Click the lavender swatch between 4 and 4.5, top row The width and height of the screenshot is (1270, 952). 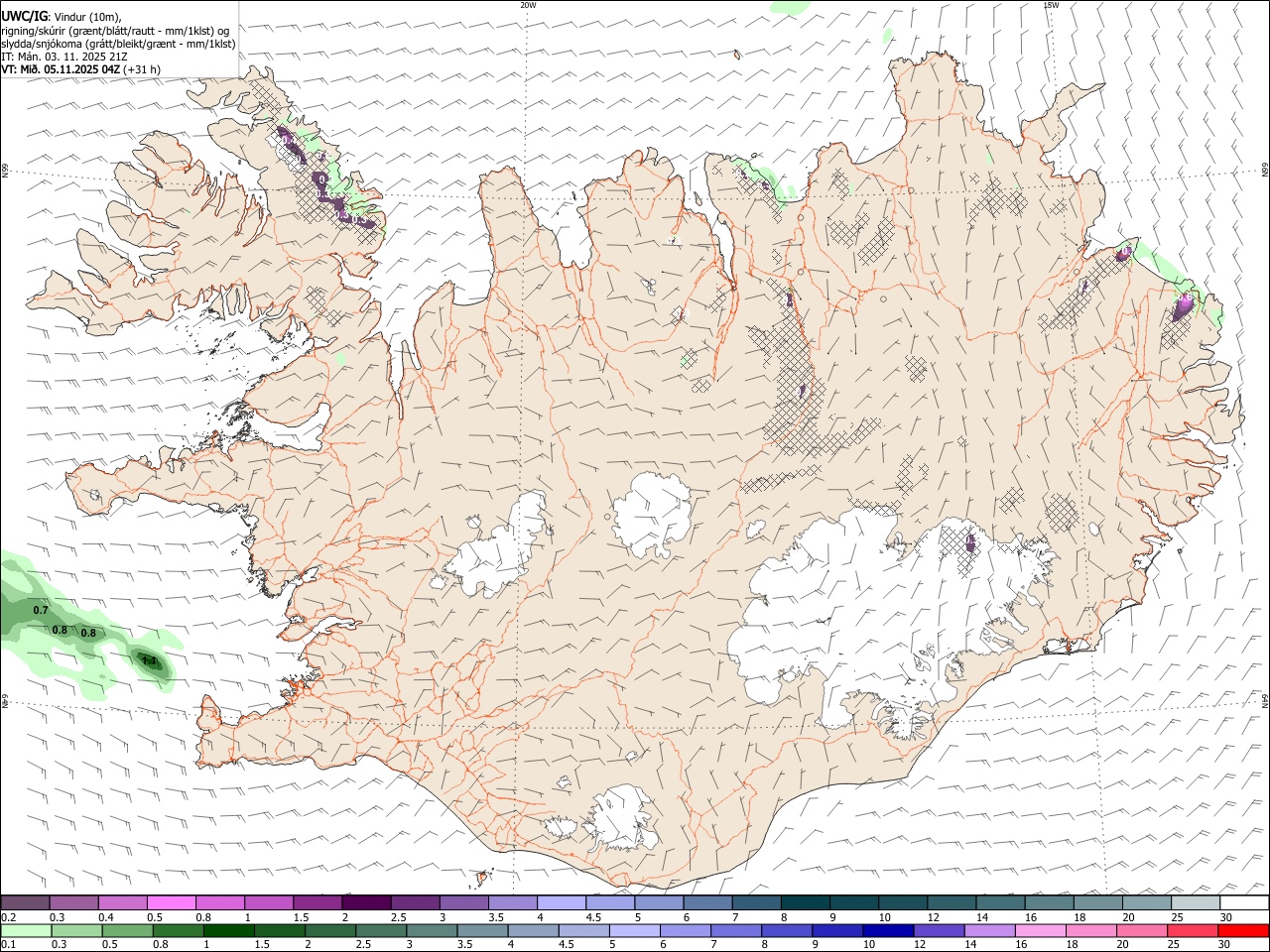tap(561, 902)
